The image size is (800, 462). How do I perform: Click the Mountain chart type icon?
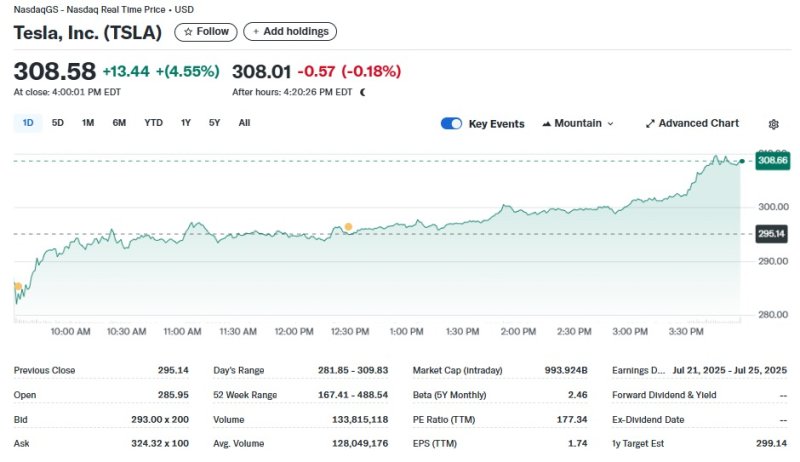(x=546, y=123)
